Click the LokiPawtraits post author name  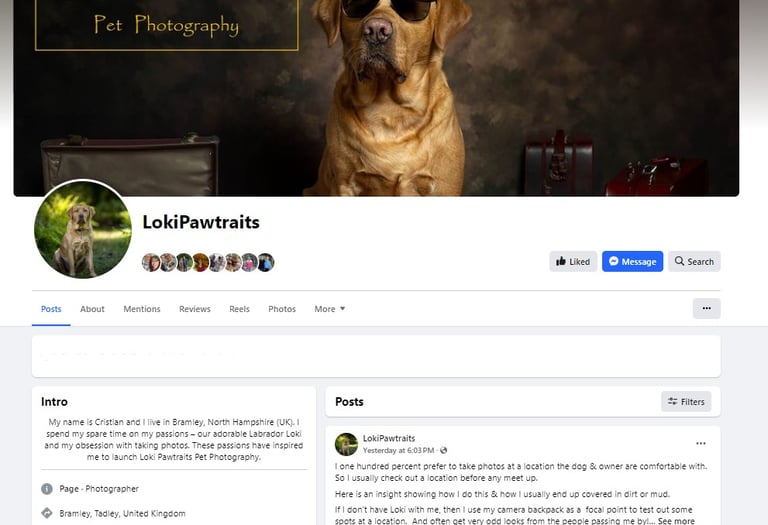[389, 438]
